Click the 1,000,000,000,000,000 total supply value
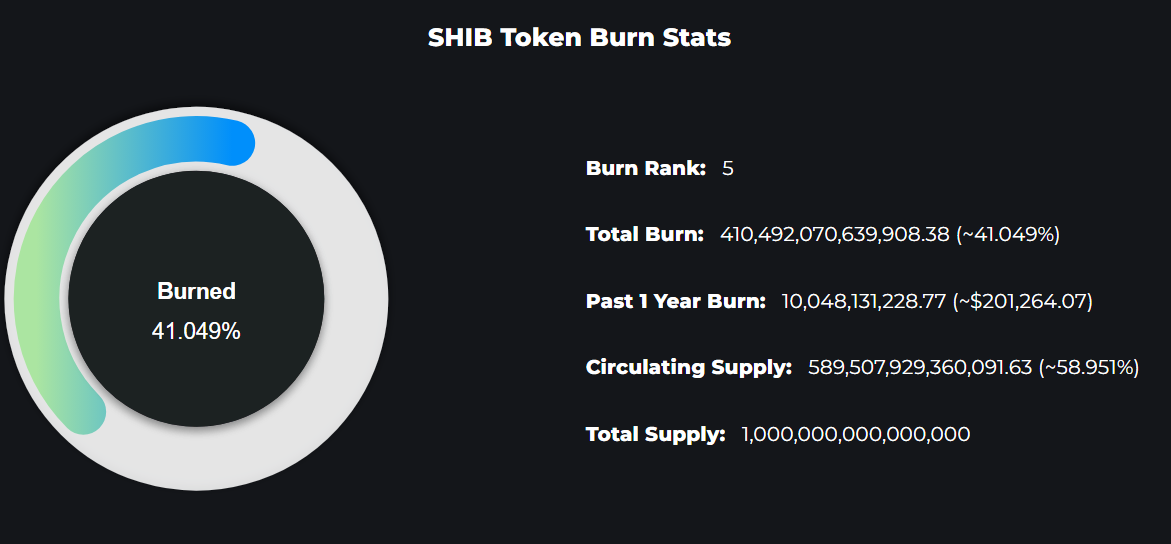The width and height of the screenshot is (1171, 544). [x=856, y=434]
